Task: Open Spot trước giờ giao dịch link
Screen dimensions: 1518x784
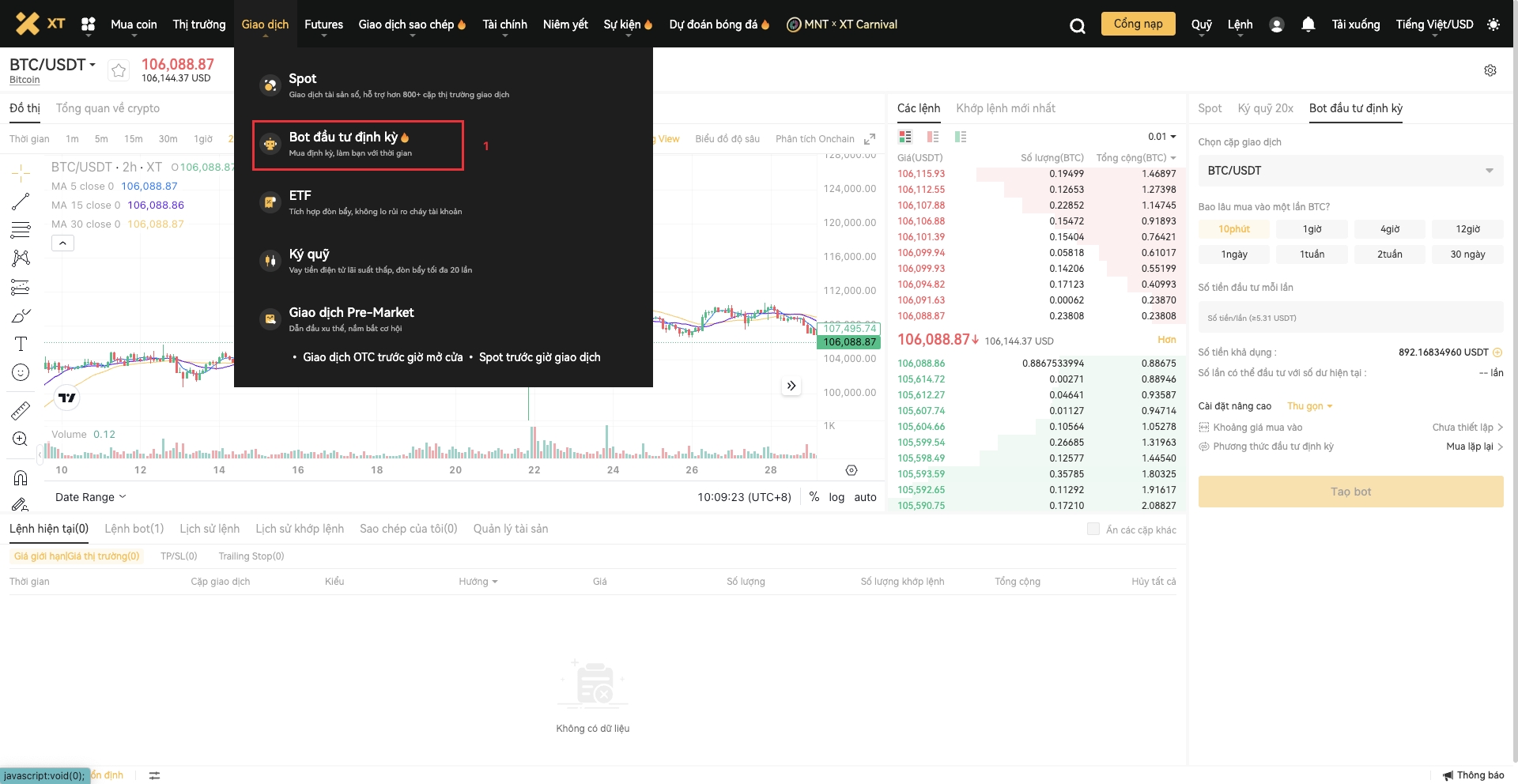Action: 540,357
